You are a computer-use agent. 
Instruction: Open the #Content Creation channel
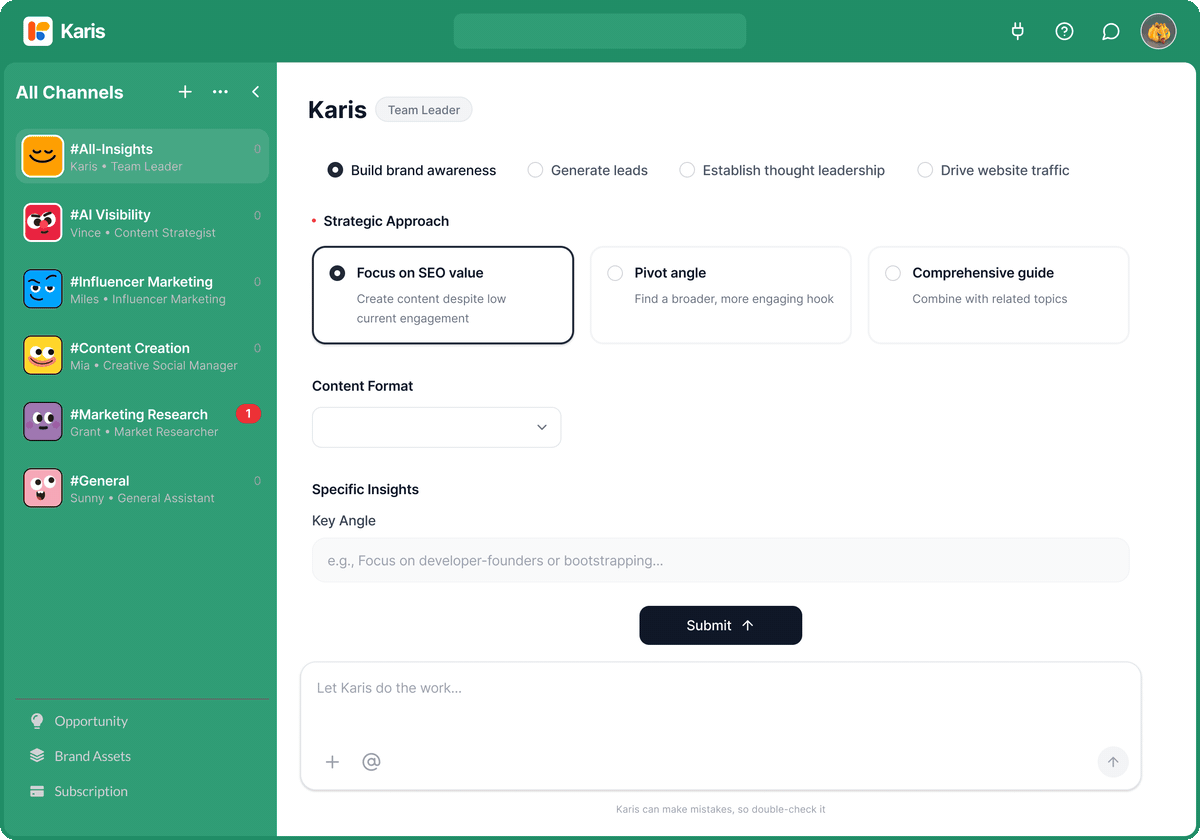click(x=142, y=355)
